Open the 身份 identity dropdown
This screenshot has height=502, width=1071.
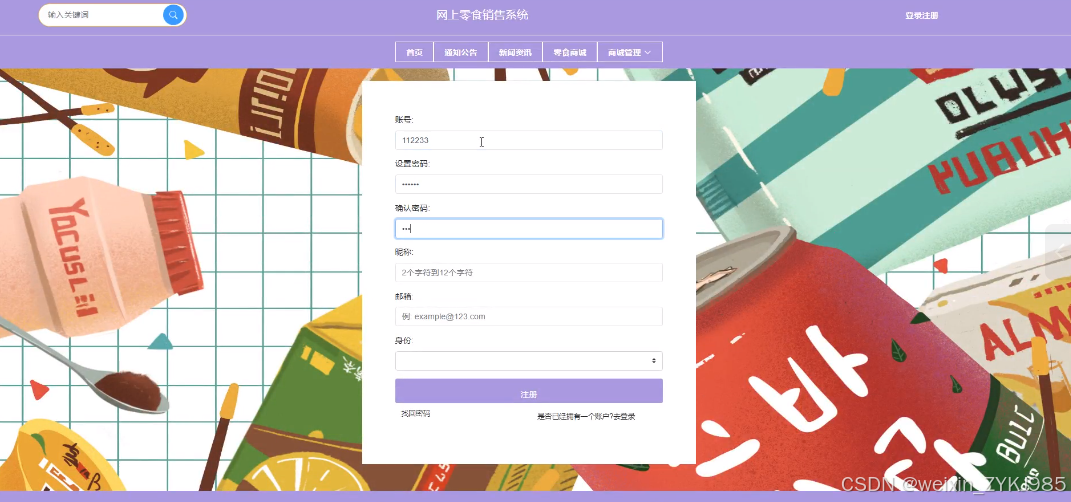(x=529, y=361)
